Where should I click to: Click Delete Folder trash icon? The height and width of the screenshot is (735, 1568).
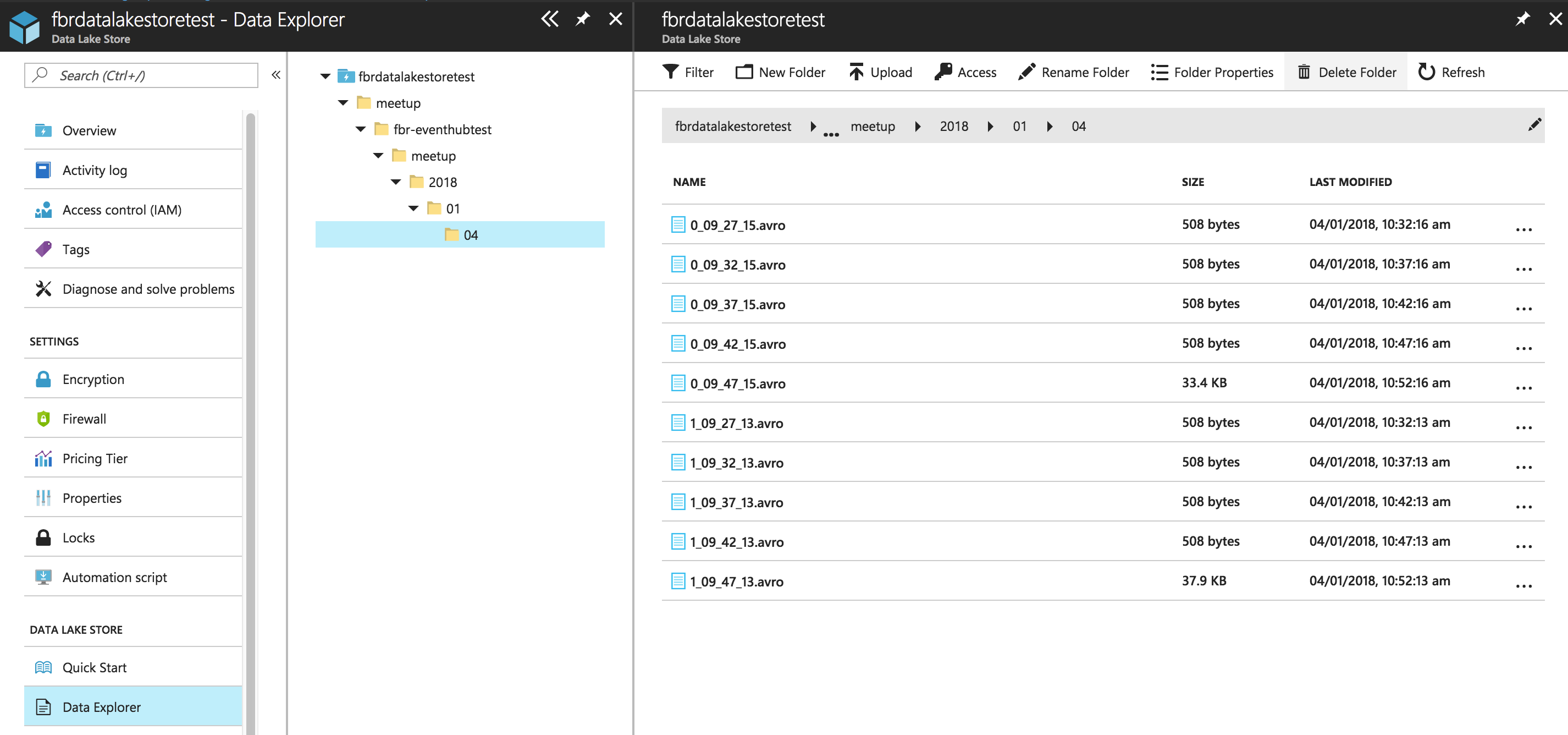pyautogui.click(x=1304, y=72)
